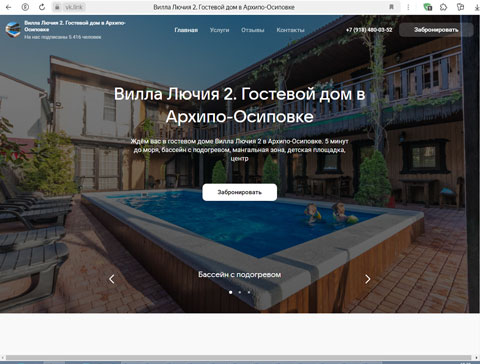Screen dimensions: 480x364
Task: Click the site title Вилла Лючия 2 in header
Action: point(75,26)
